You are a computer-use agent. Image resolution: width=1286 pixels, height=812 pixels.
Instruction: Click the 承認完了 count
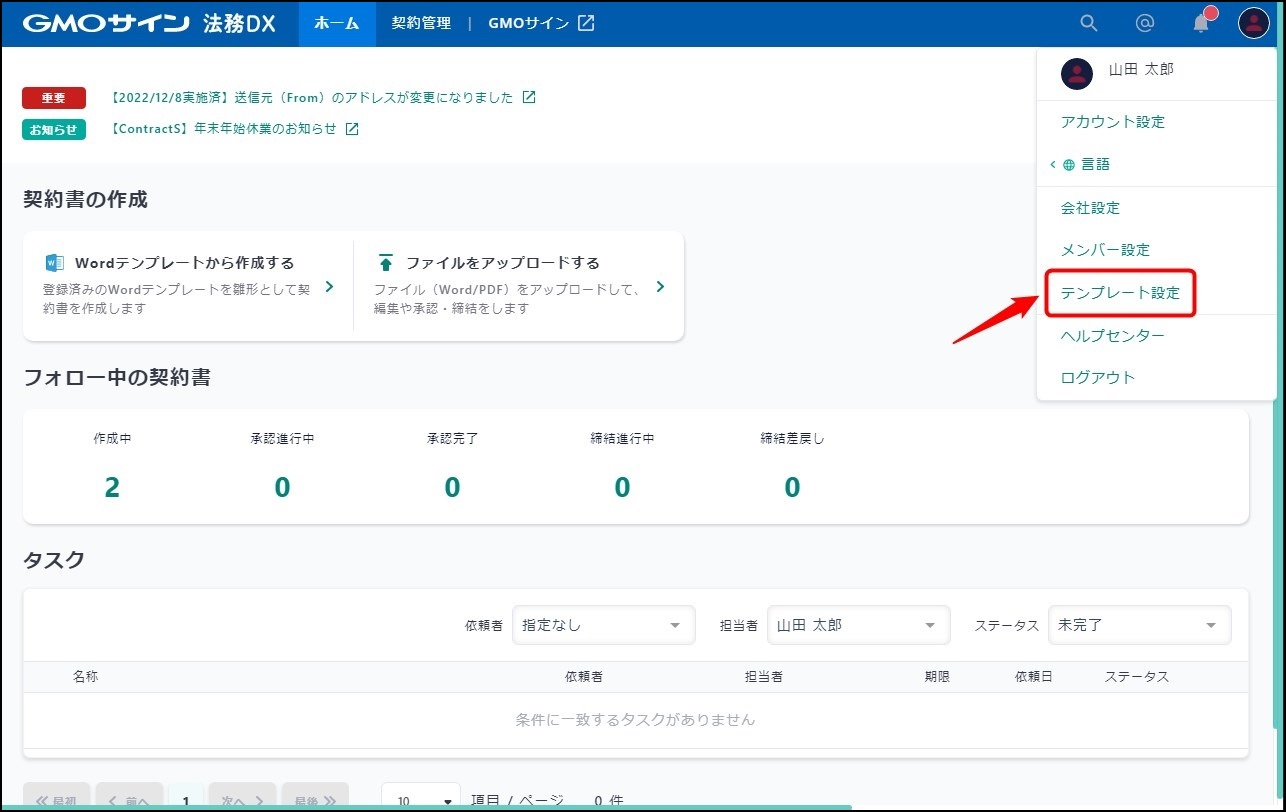pos(452,487)
